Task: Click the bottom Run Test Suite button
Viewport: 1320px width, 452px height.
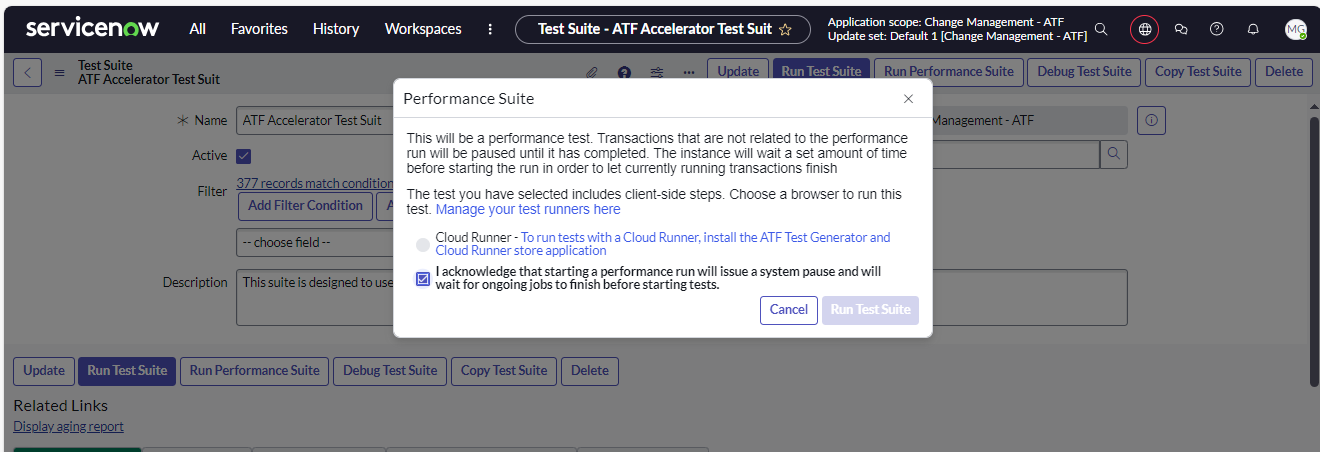Action: (x=127, y=371)
